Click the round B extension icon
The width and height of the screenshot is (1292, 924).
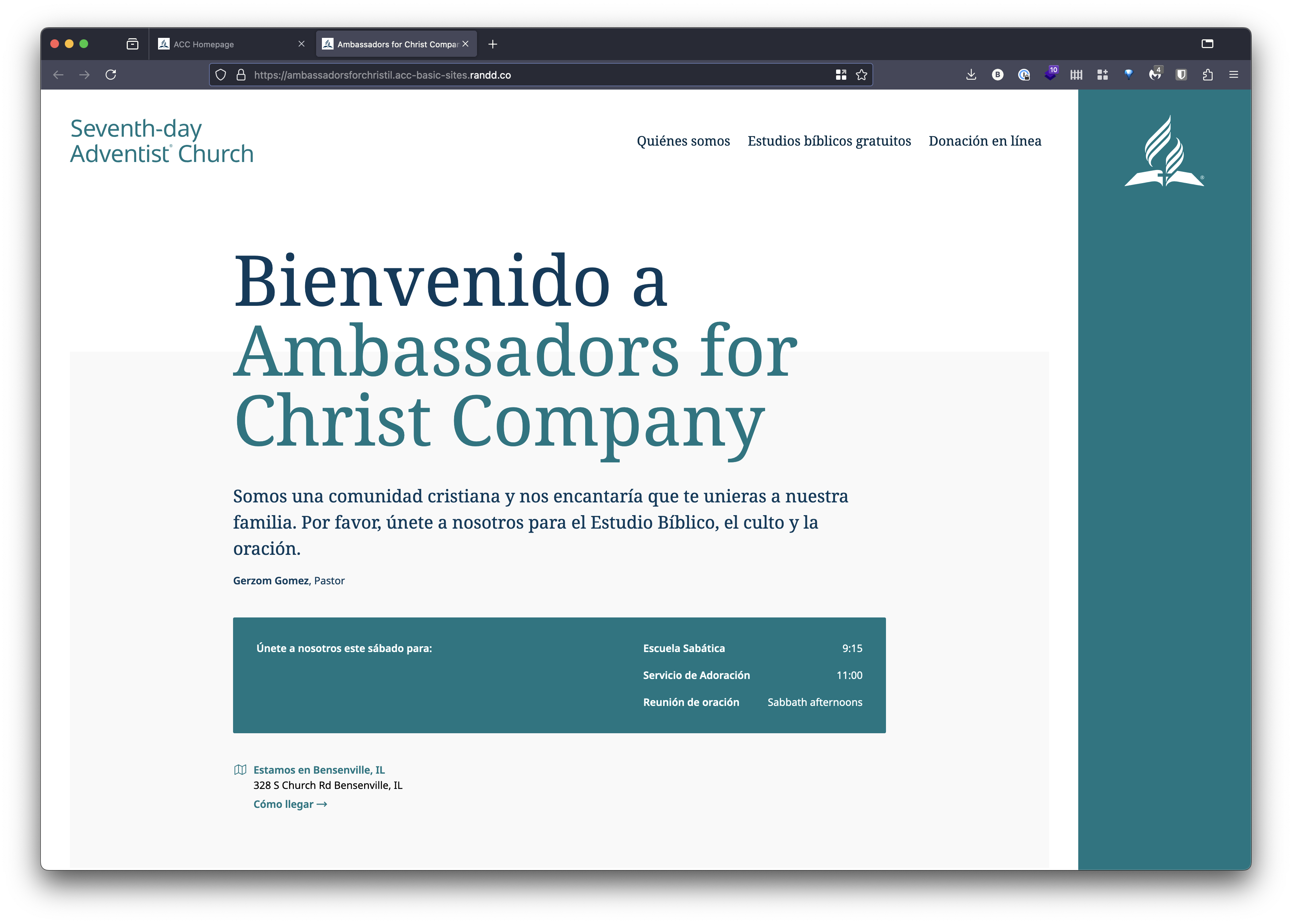[x=998, y=75]
